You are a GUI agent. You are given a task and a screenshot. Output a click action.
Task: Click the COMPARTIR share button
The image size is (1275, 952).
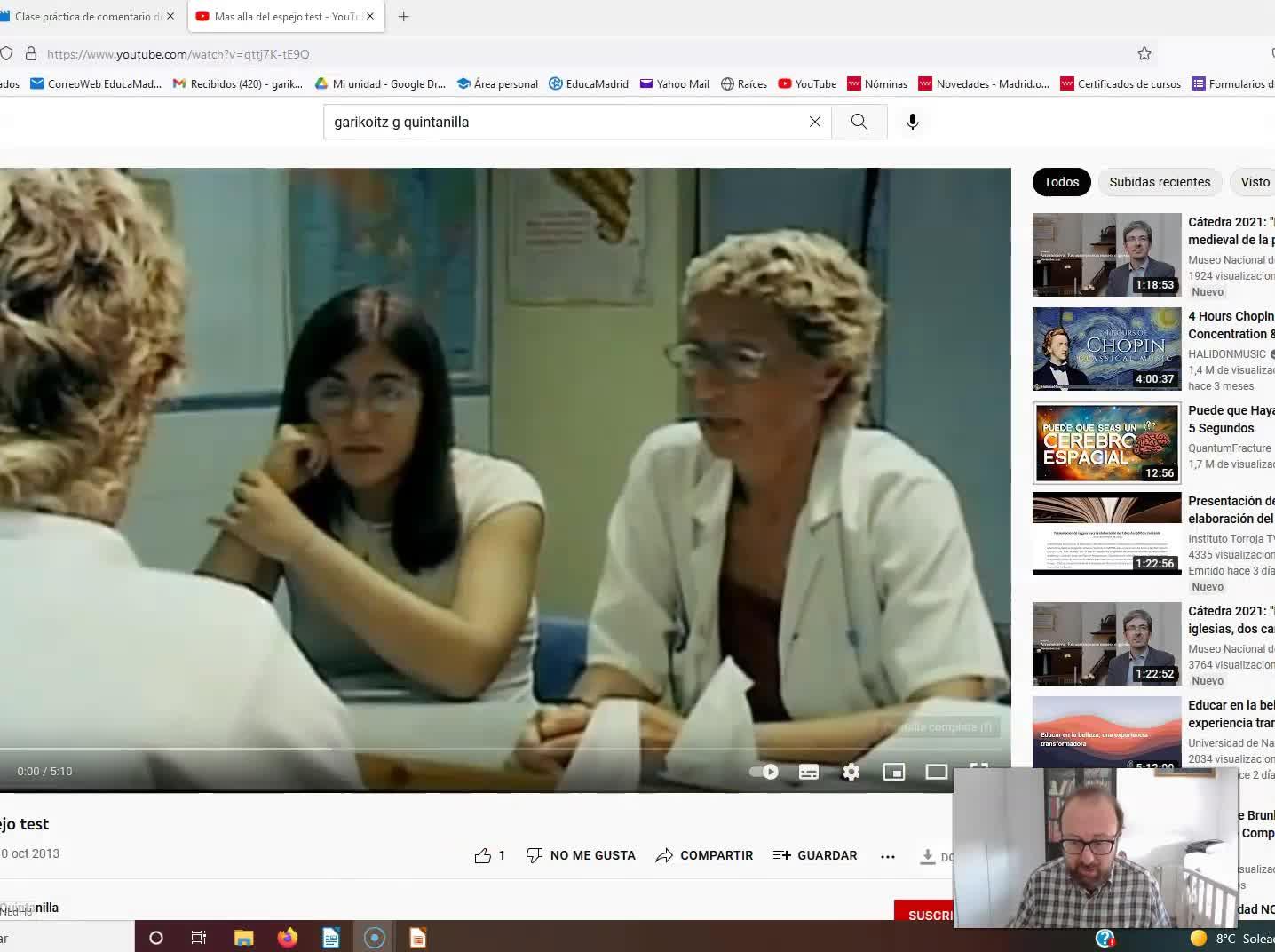click(x=704, y=855)
